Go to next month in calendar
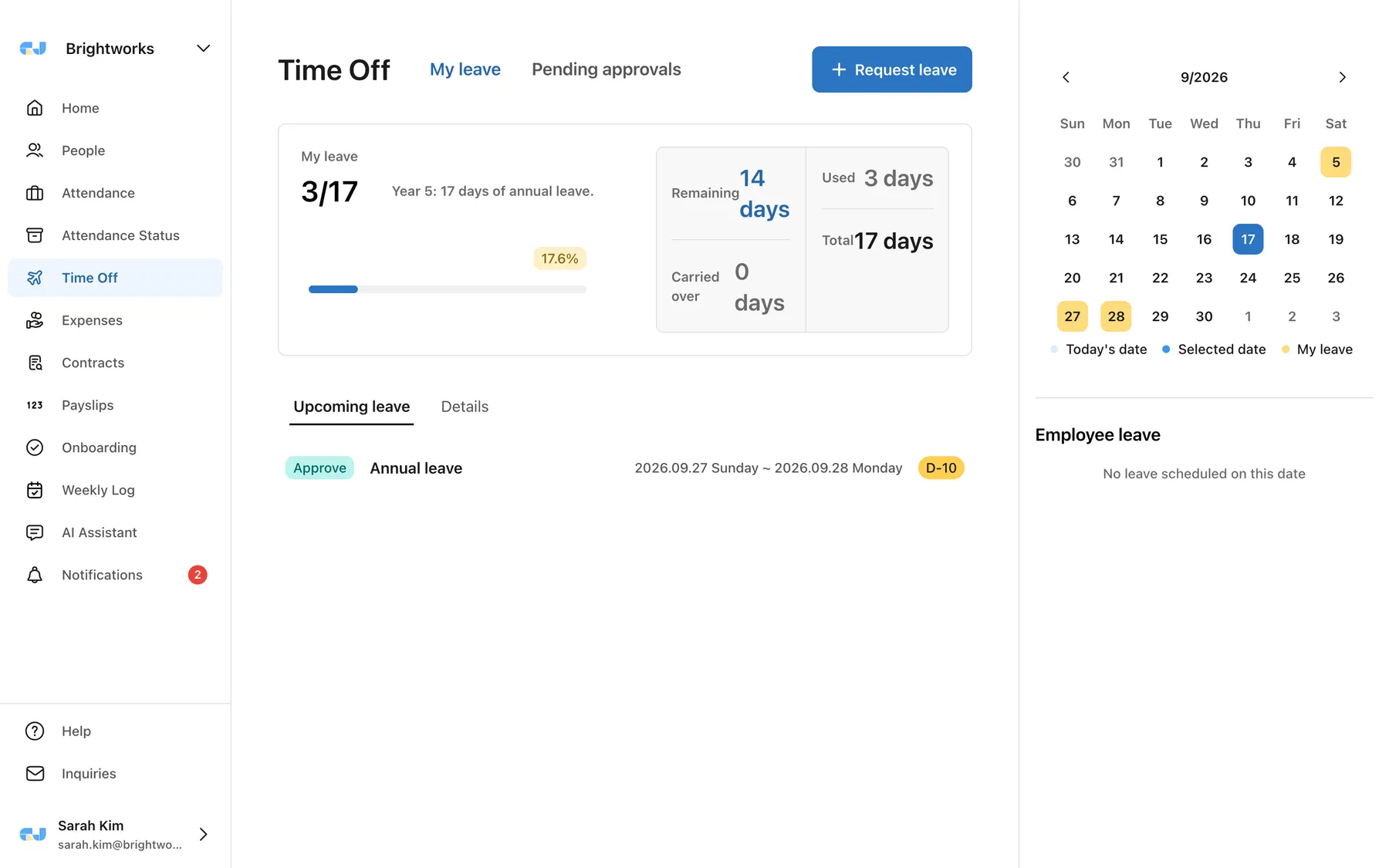 tap(1342, 77)
